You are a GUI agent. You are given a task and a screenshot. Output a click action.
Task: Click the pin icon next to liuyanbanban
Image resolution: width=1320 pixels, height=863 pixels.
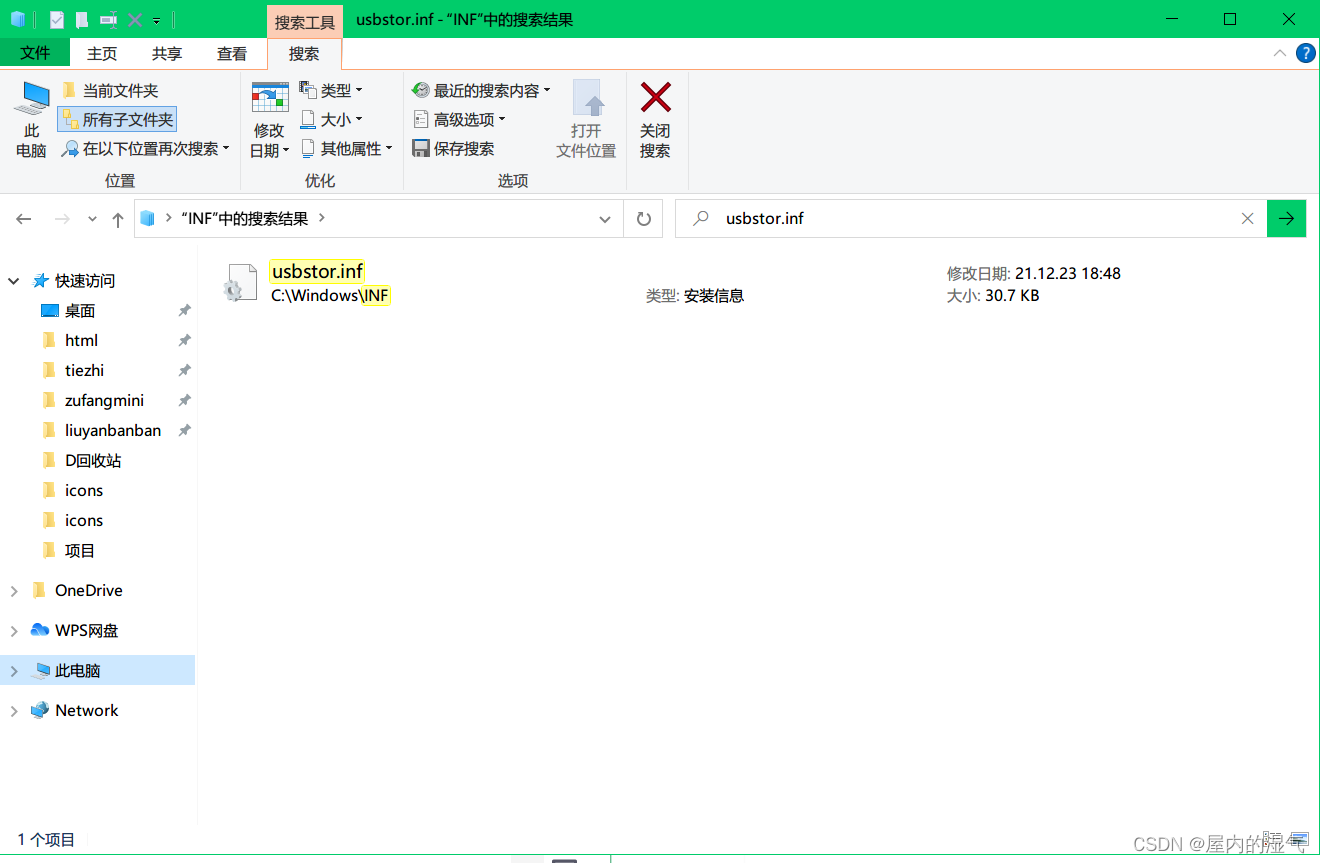[x=184, y=431]
